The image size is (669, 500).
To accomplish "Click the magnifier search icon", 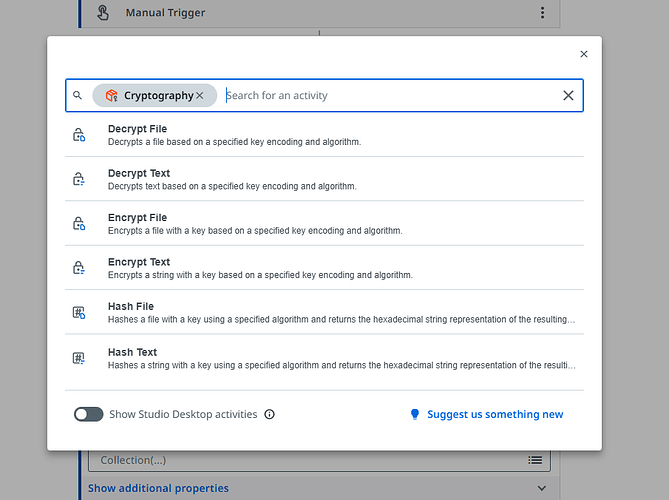I will point(77,95).
